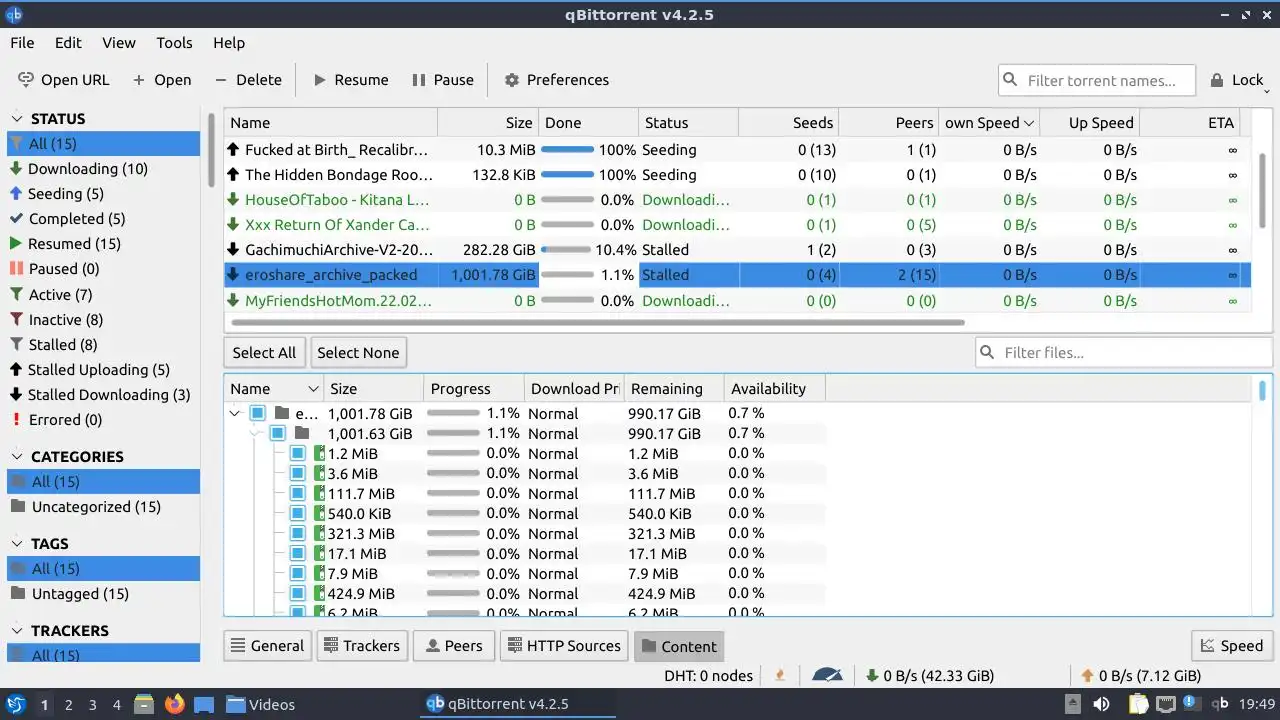The image size is (1280, 720).
Task: Click the Completed checkmark filter icon
Action: click(x=16, y=219)
